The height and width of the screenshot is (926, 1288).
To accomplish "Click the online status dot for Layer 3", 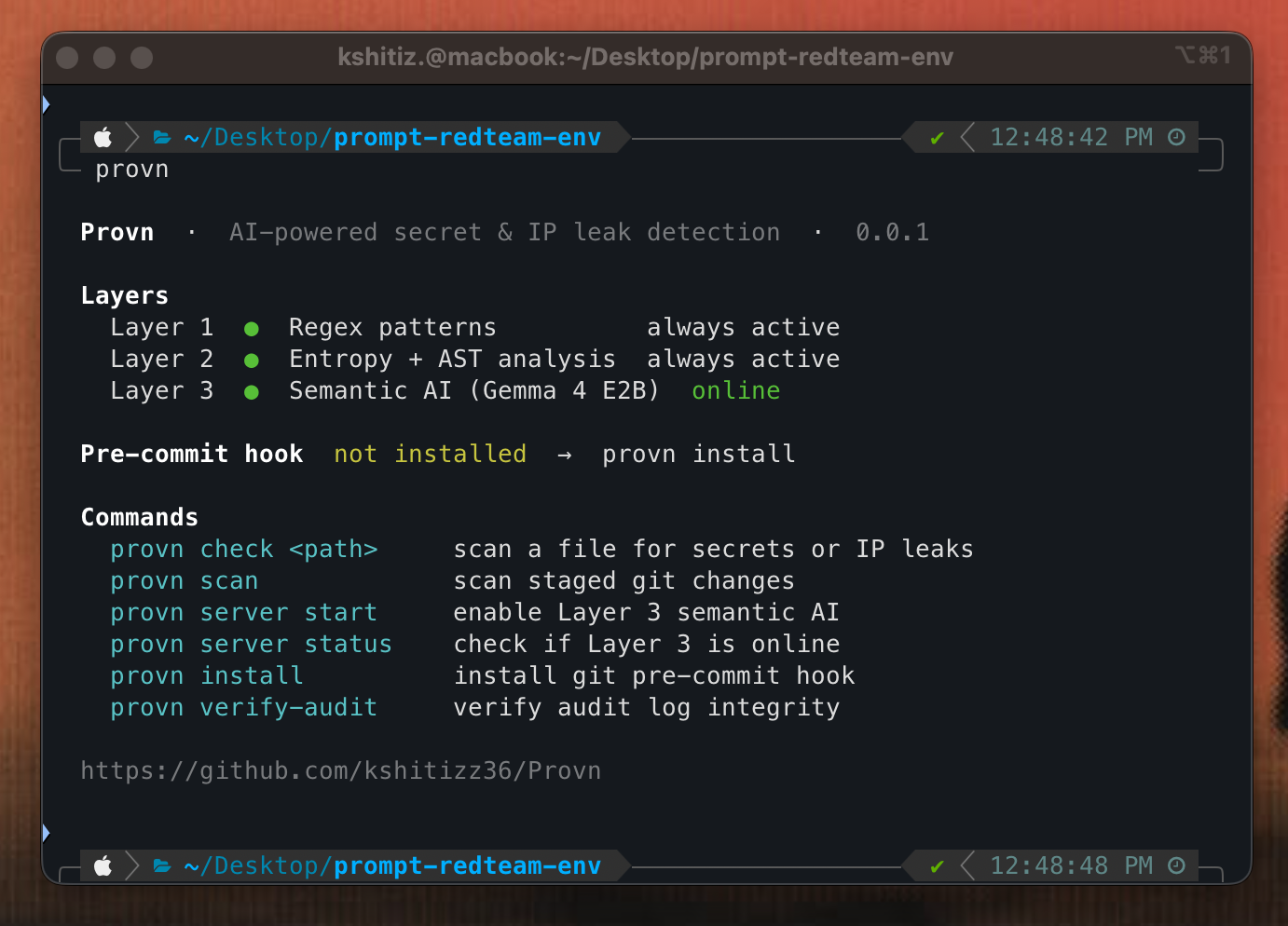I will (252, 390).
